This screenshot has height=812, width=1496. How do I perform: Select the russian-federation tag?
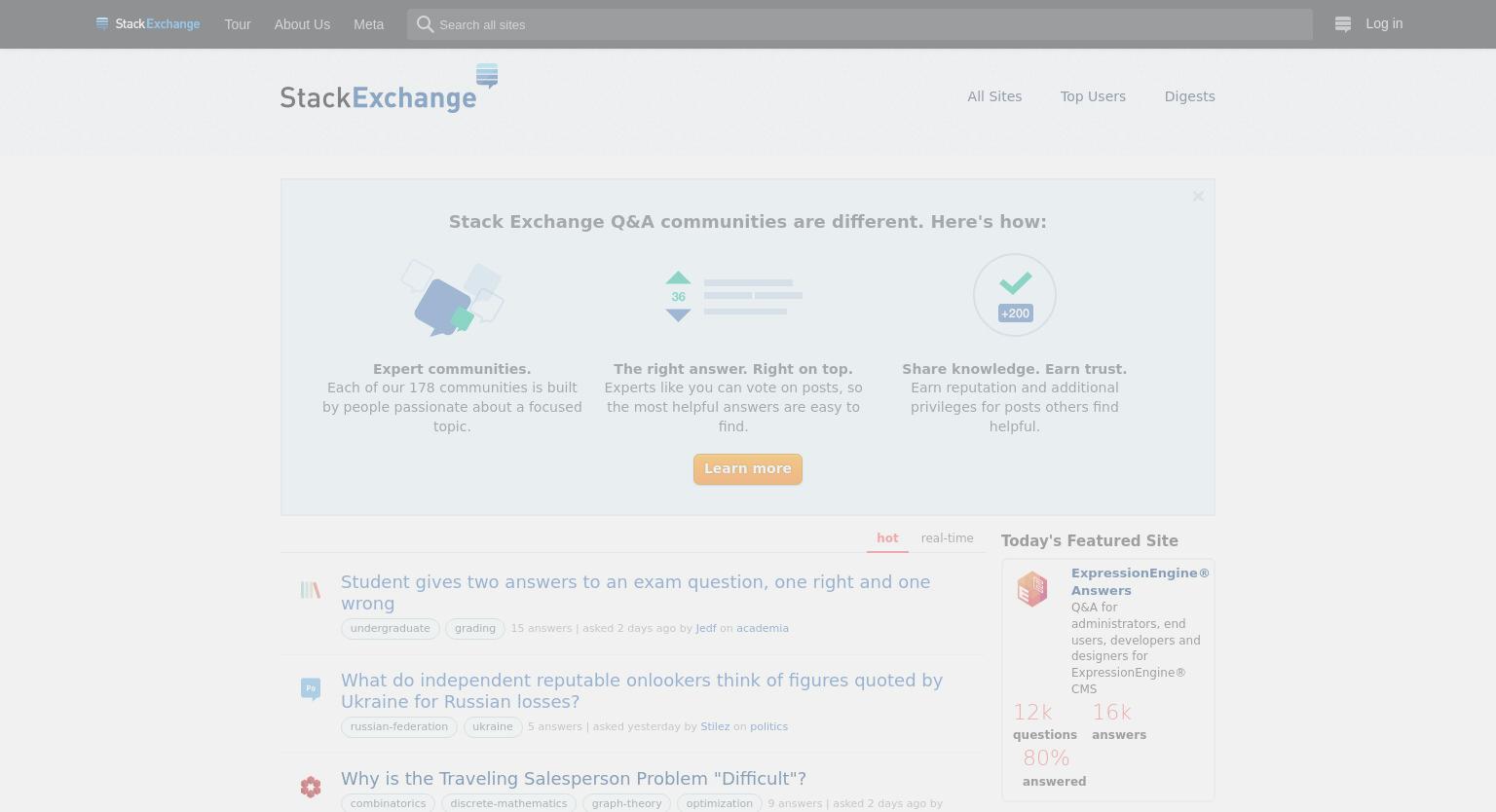click(399, 727)
